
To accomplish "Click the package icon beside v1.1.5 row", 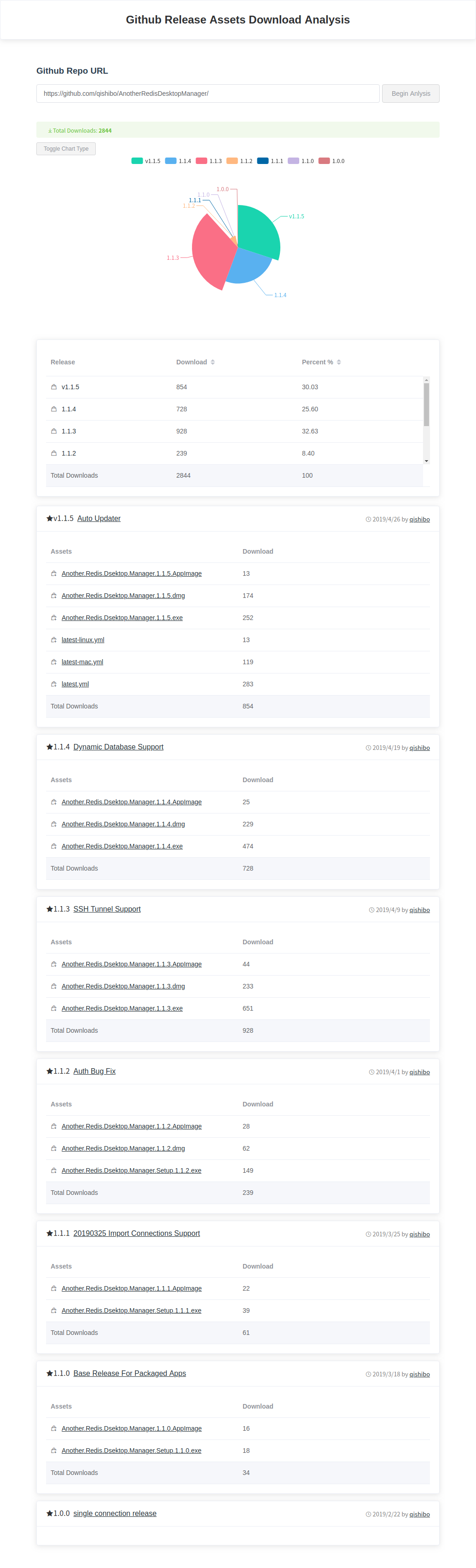I will (53, 387).
